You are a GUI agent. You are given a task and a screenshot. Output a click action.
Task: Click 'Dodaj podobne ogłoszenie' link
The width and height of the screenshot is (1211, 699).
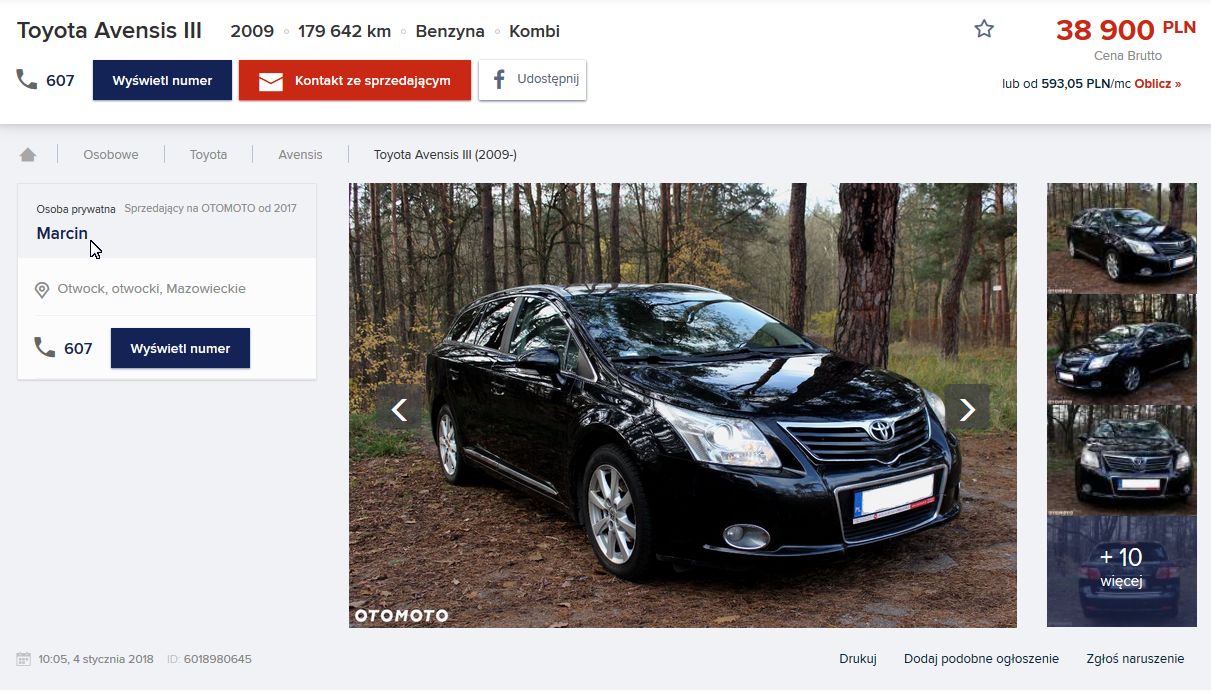tap(981, 659)
